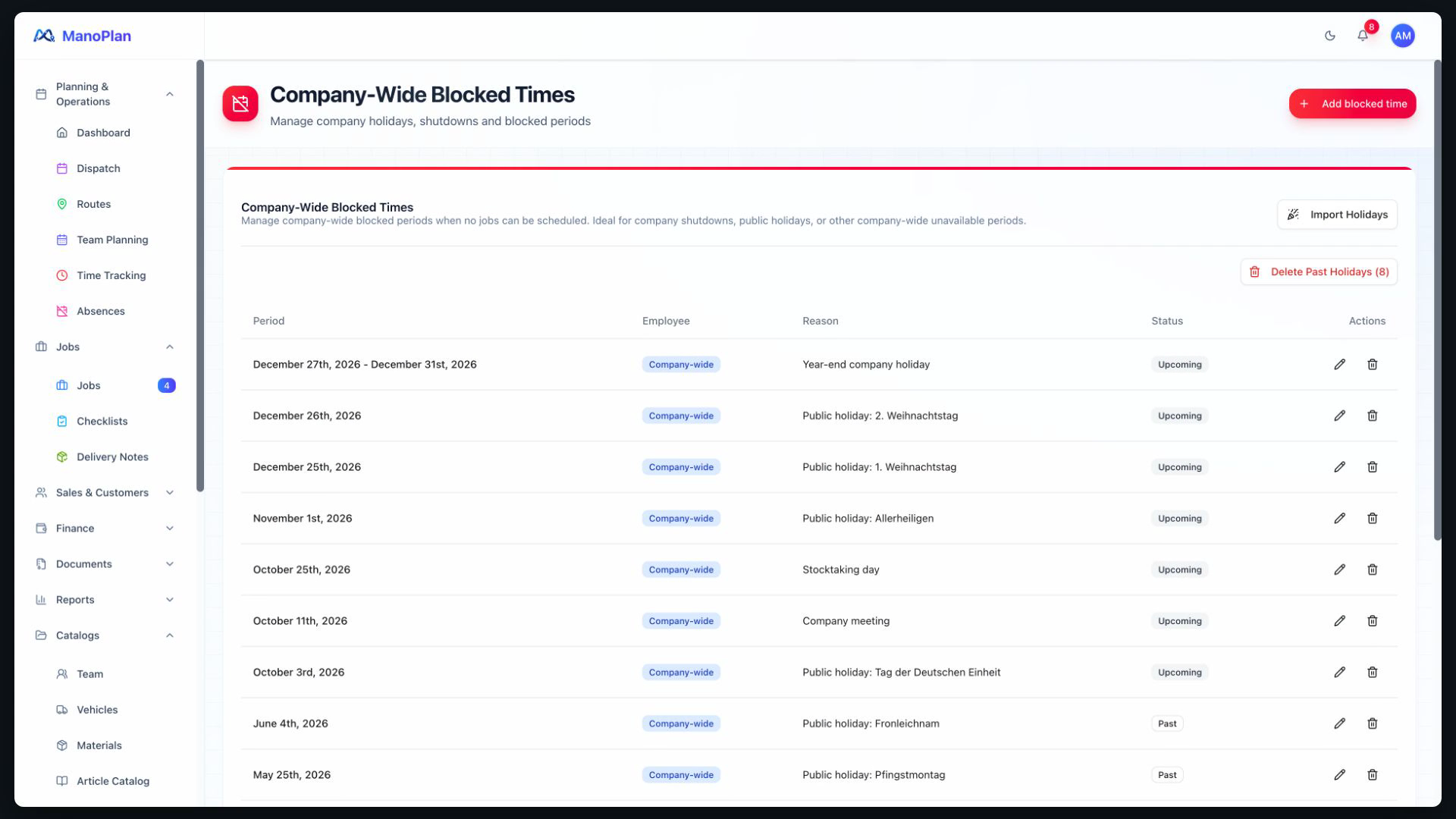This screenshot has height=819, width=1456.
Task: Edit the Fronleichnam holiday row
Action: [1339, 723]
